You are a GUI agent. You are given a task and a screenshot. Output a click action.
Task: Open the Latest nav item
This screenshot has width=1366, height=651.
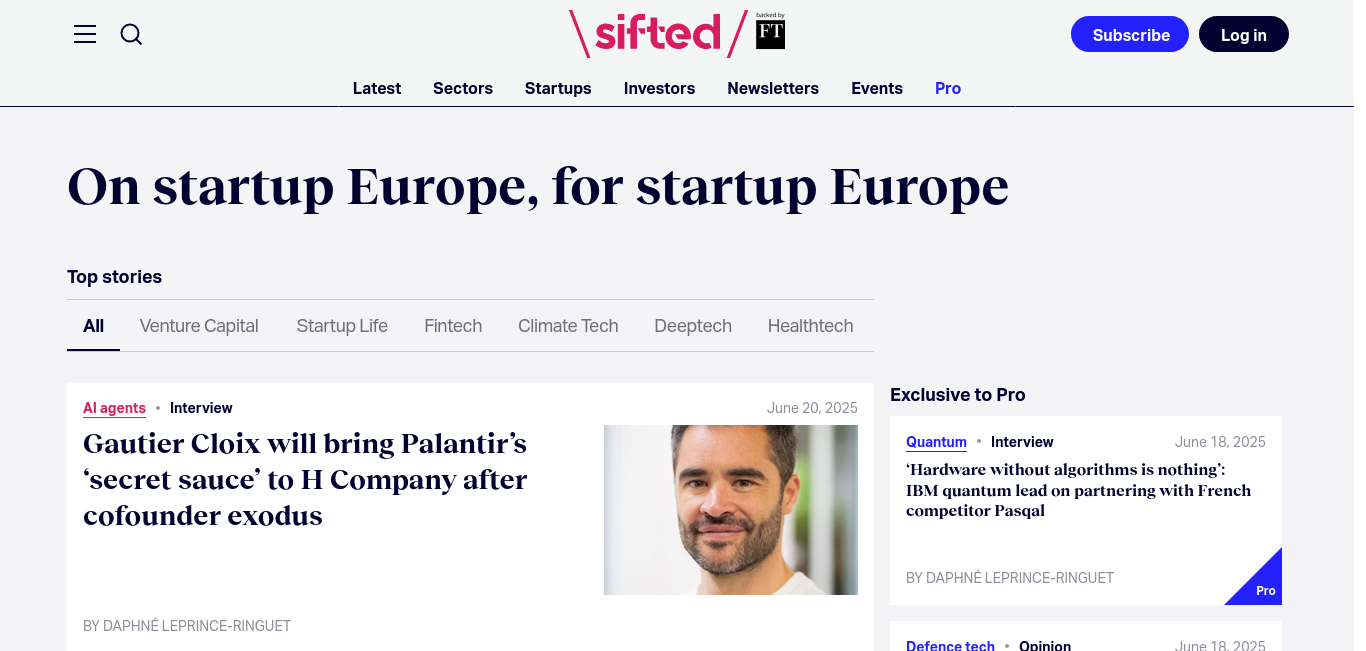(x=377, y=88)
